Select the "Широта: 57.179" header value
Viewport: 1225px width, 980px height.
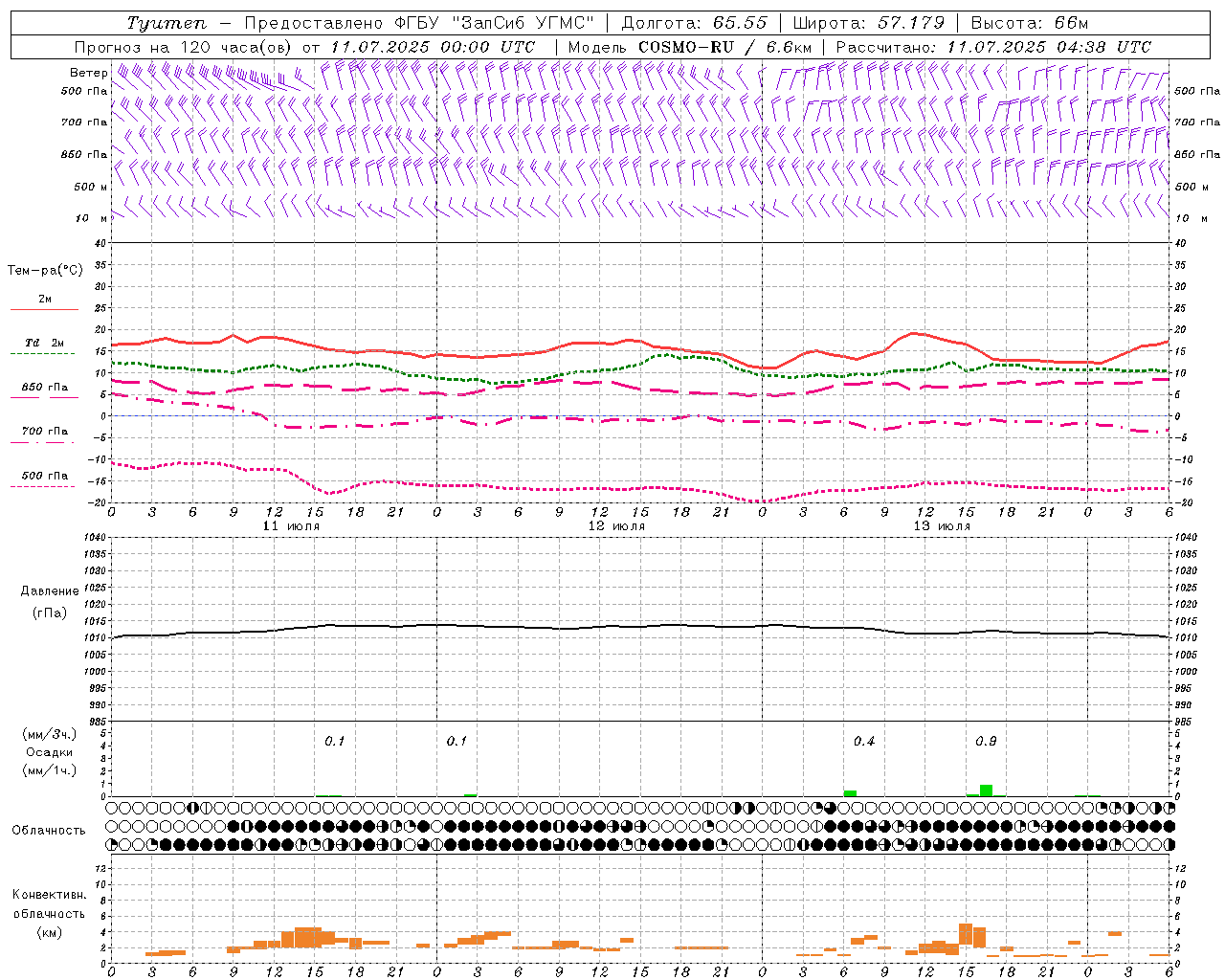pos(868,23)
